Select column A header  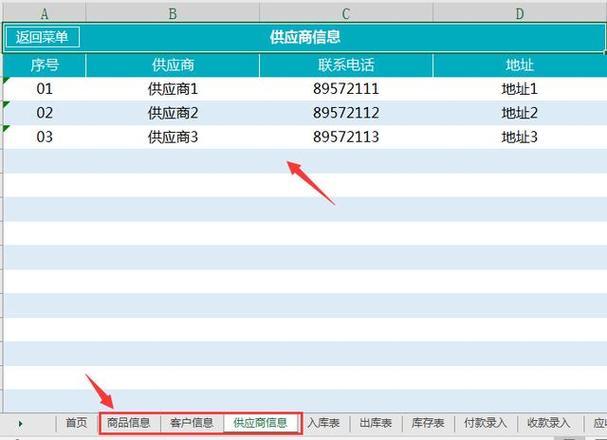[x=45, y=14]
